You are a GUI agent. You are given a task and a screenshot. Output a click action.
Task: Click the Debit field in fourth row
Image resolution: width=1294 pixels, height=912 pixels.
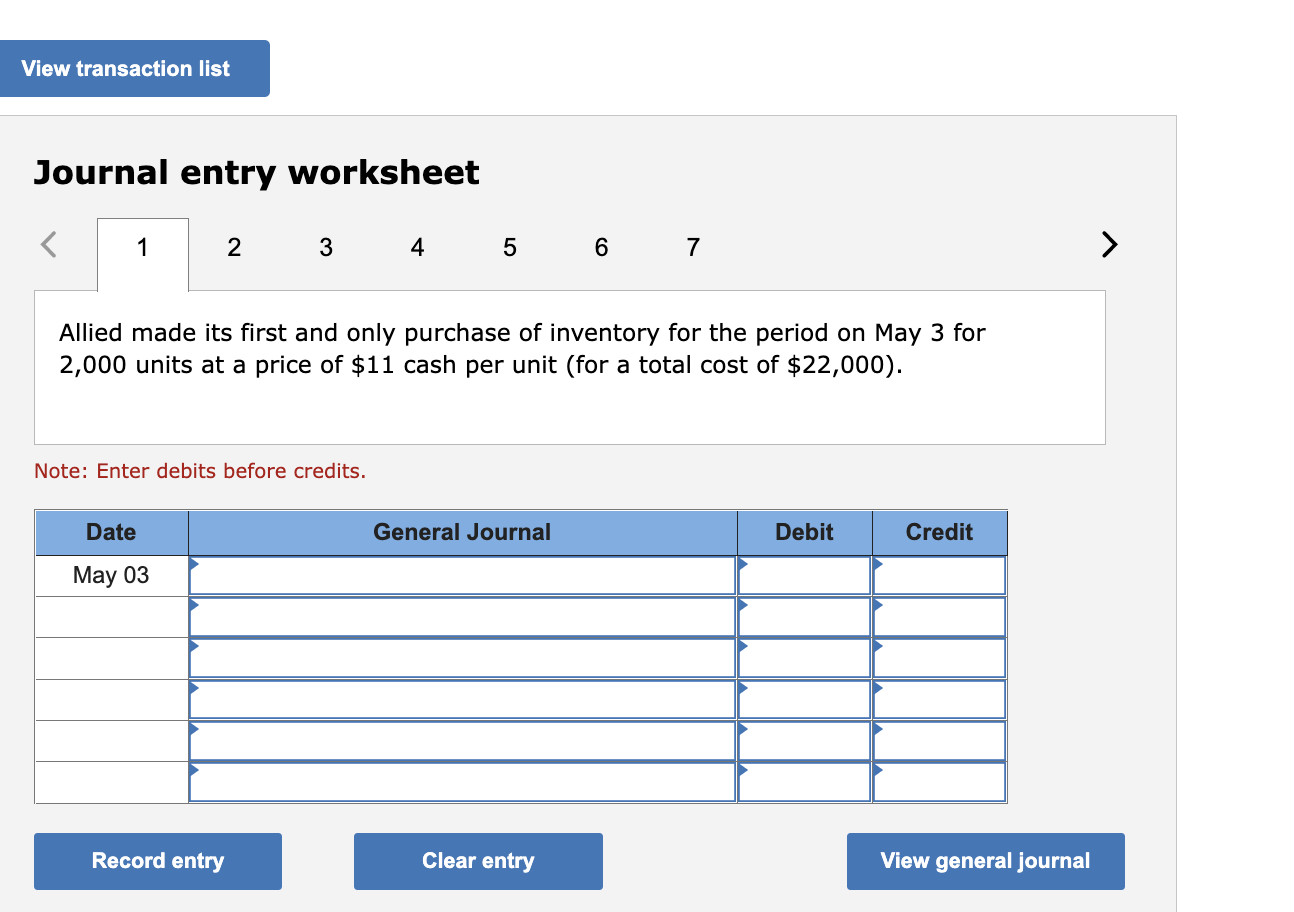tap(804, 699)
